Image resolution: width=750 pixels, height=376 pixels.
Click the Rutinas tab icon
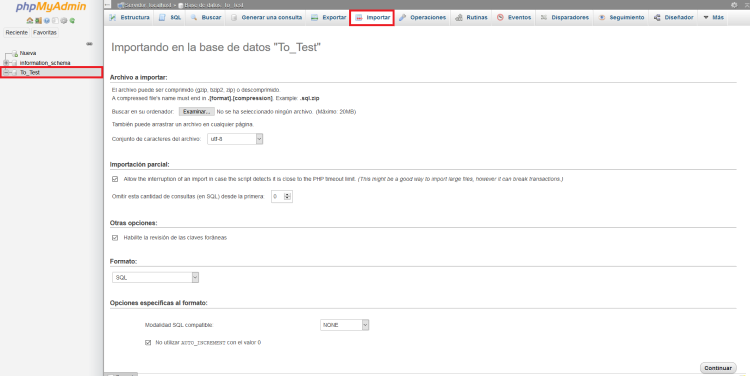(459, 17)
